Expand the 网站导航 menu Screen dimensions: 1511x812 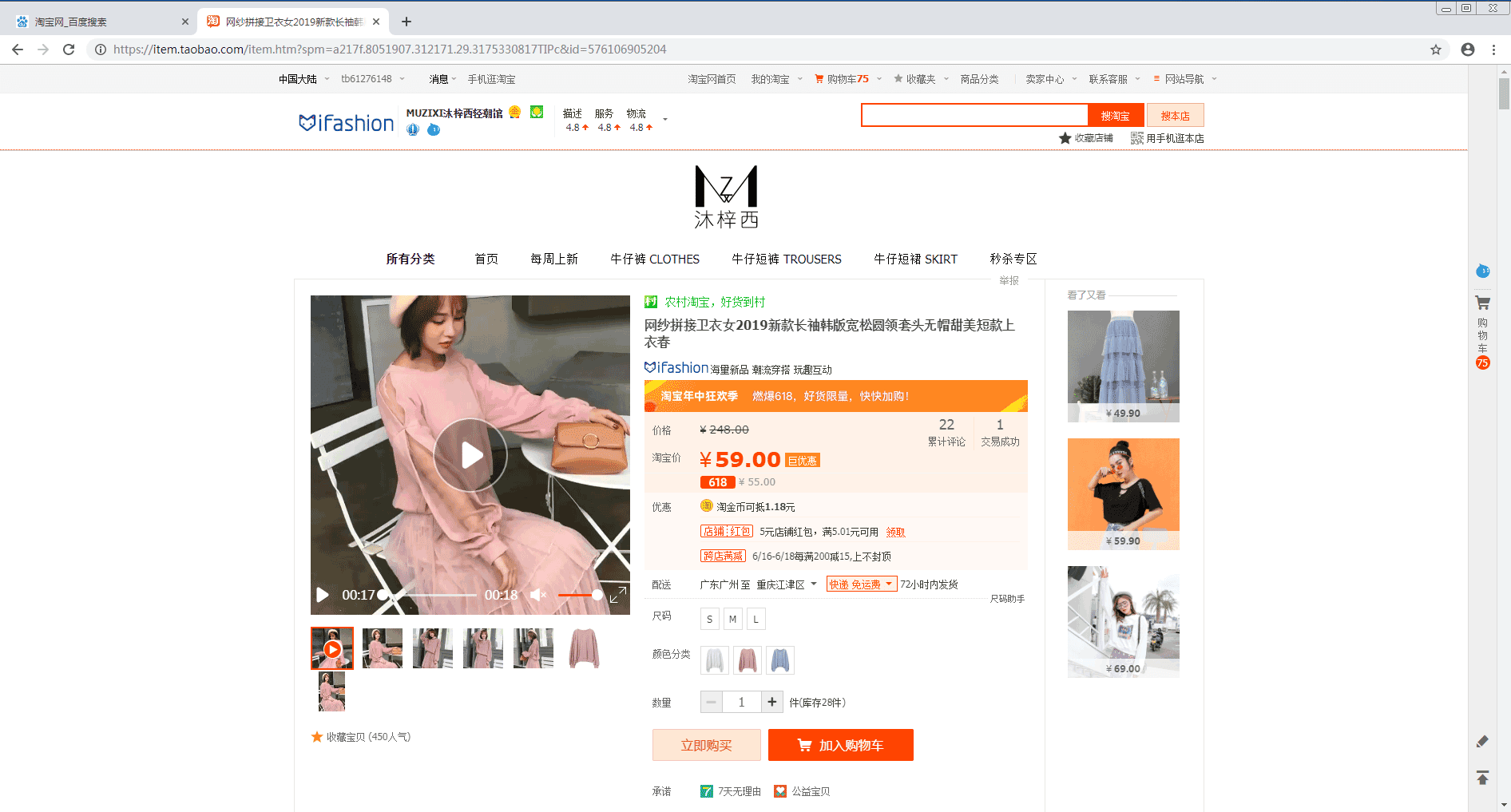[1184, 79]
